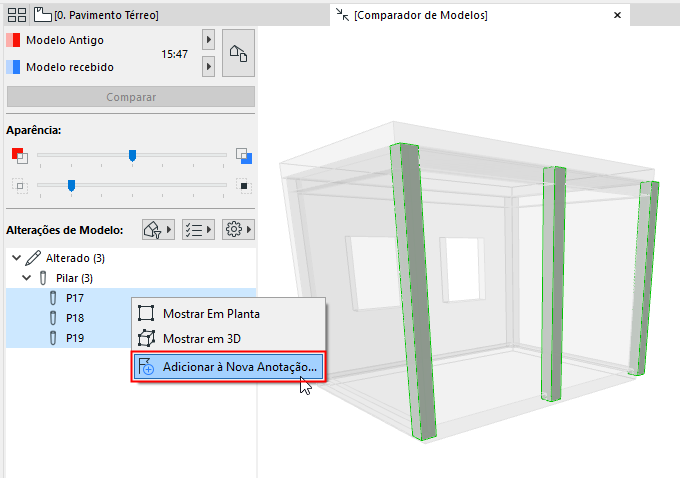Collapse the Pilar (3) group
This screenshot has height=478, width=680.
tap(26, 278)
